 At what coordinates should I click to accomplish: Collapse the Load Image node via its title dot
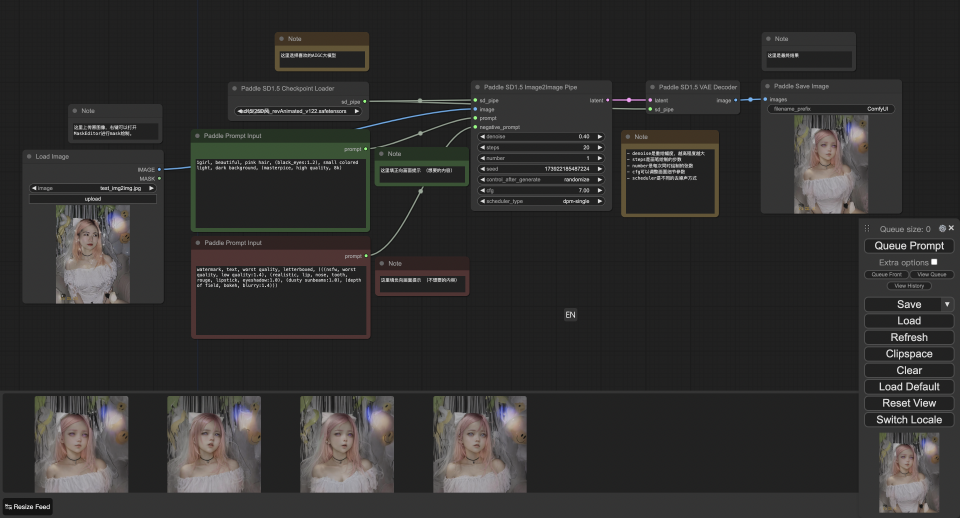[x=29, y=156]
